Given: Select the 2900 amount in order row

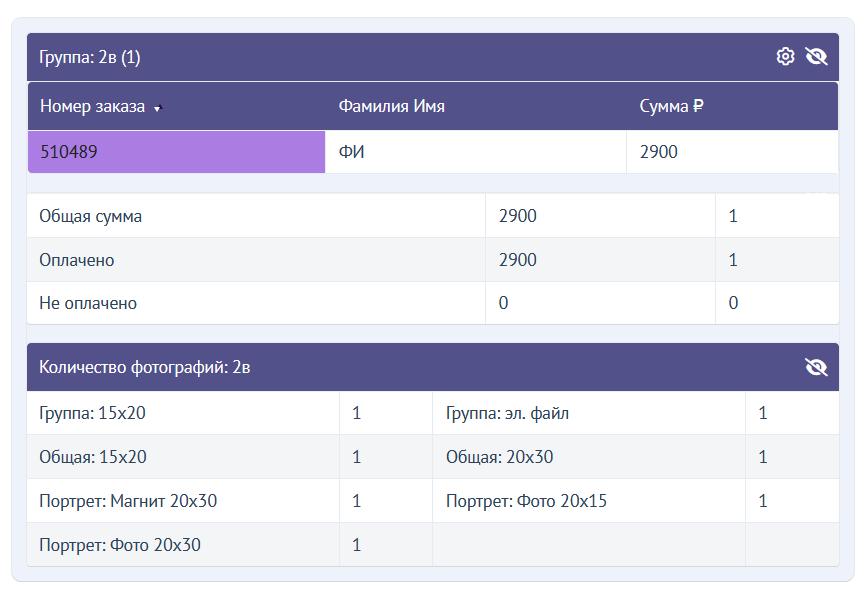Looking at the screenshot, I should click(x=659, y=152).
